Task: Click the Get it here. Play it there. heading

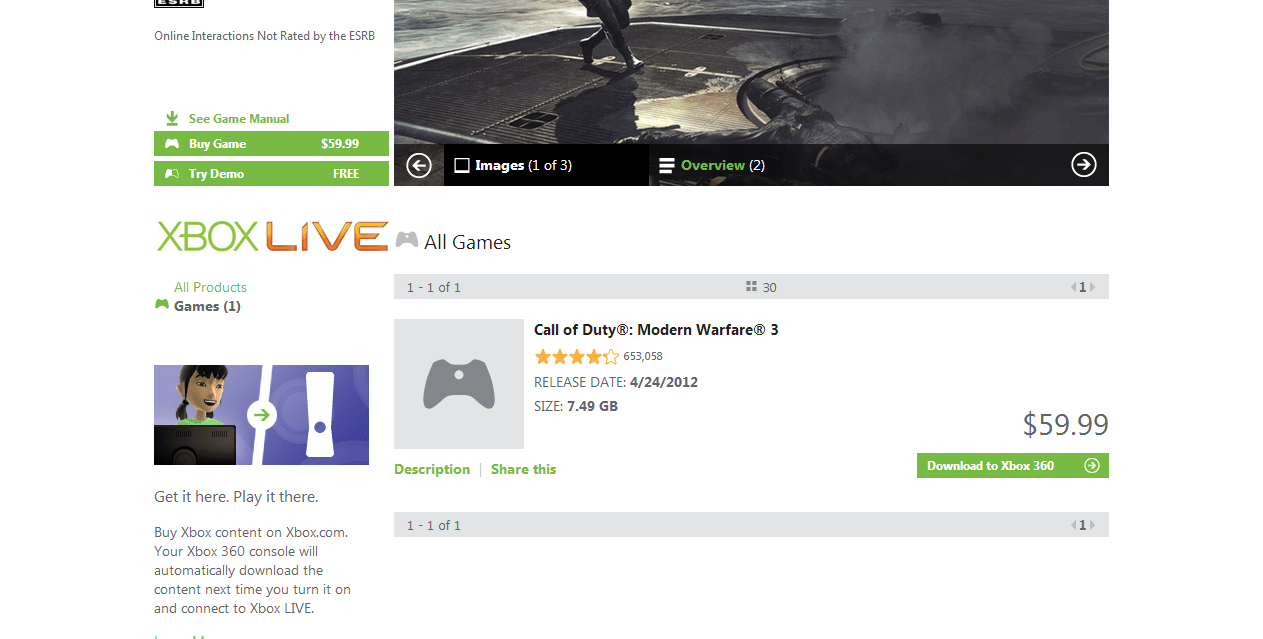Action: 236,496
